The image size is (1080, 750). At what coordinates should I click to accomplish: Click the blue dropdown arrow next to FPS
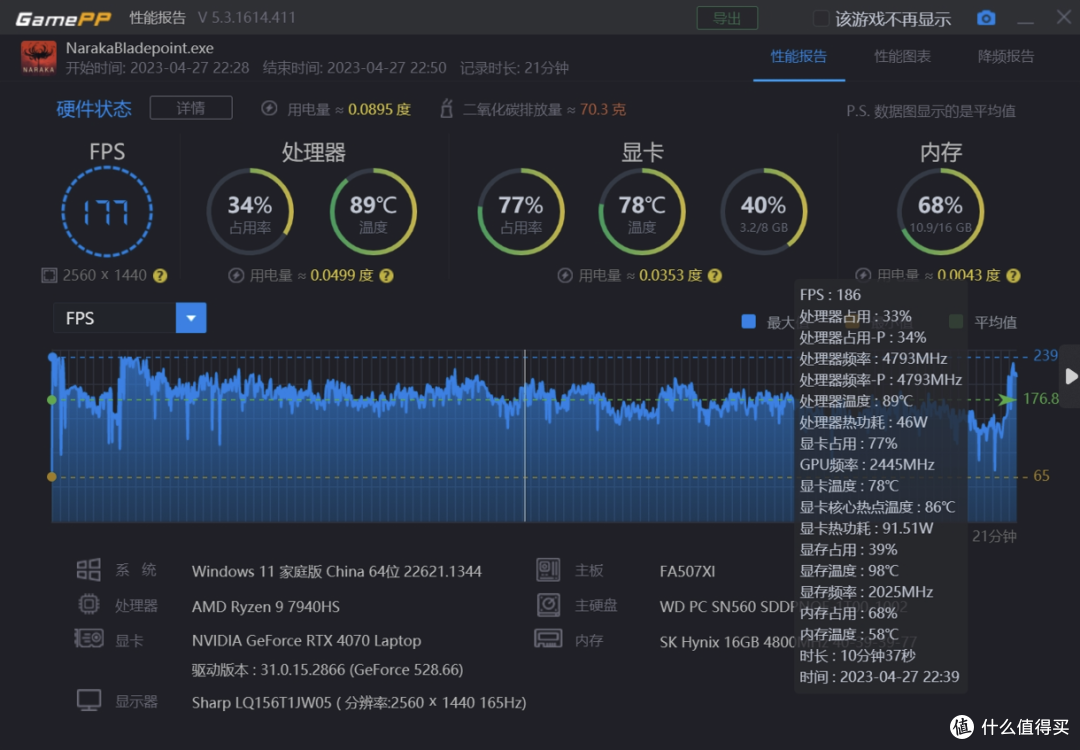[191, 318]
